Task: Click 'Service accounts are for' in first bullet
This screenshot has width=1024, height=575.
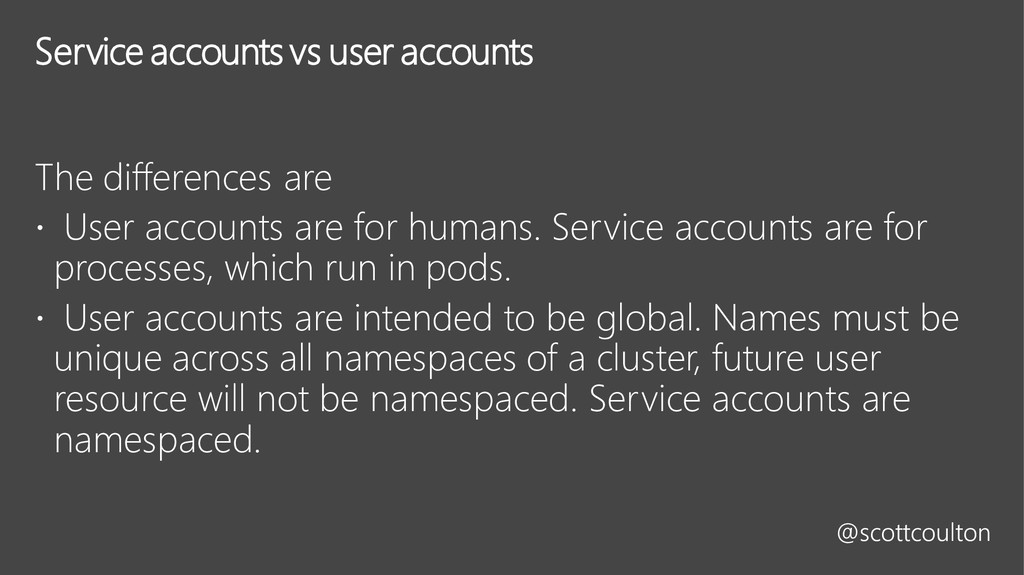Action: tap(739, 227)
